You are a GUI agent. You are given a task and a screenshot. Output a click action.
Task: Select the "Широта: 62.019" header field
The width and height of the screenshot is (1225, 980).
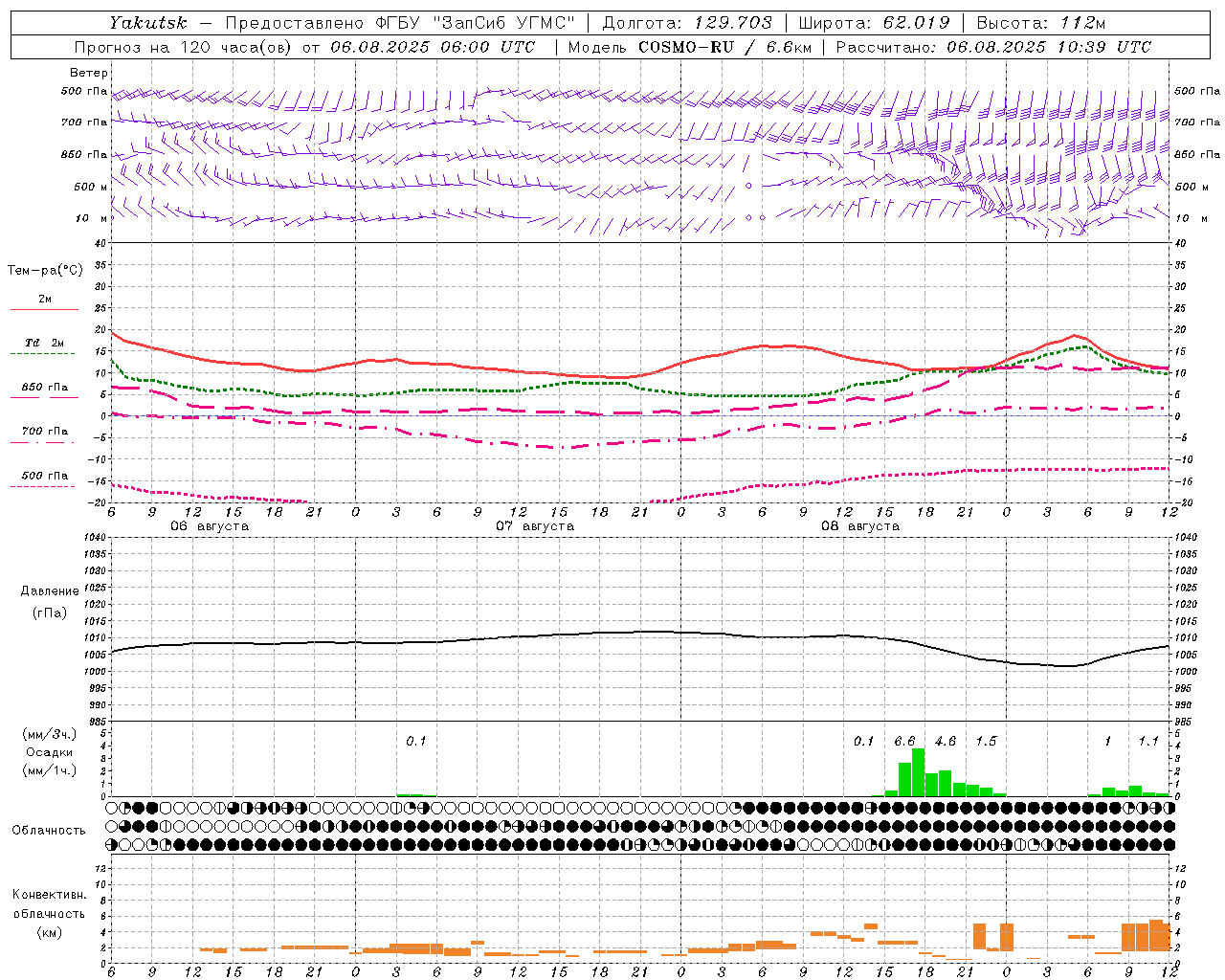click(x=874, y=23)
